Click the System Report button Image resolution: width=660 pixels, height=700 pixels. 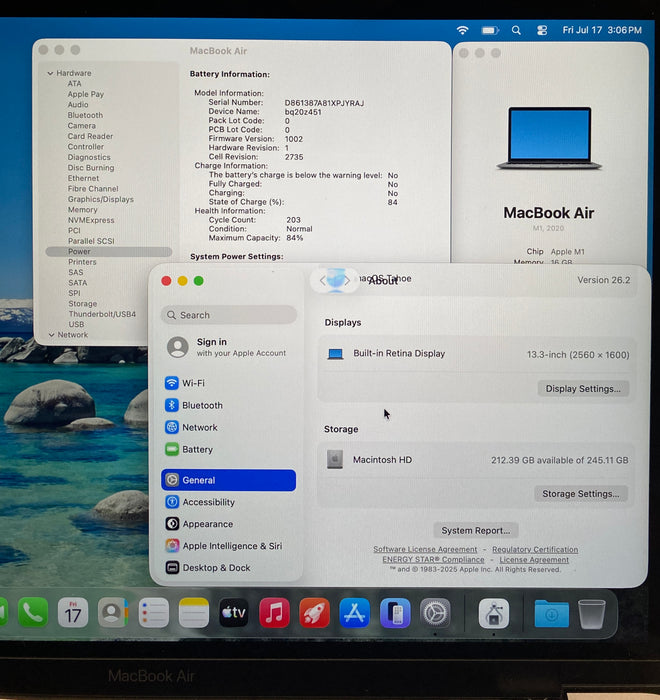[476, 530]
